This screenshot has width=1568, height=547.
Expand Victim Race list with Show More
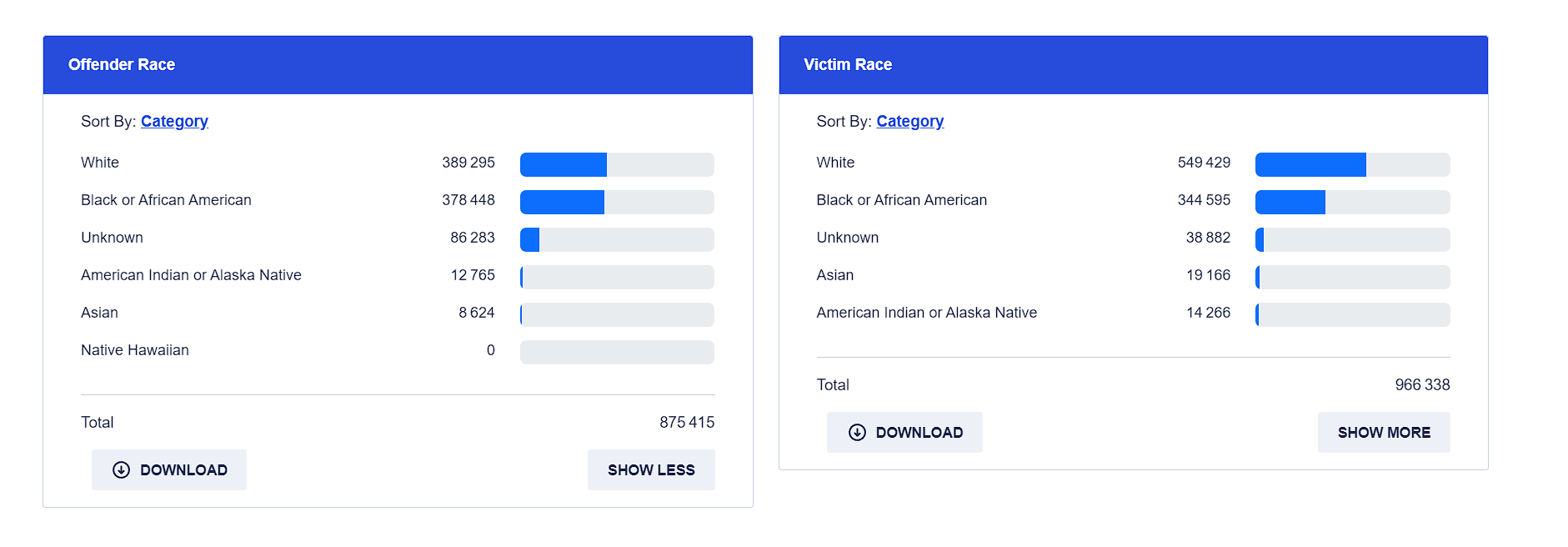coord(1383,432)
